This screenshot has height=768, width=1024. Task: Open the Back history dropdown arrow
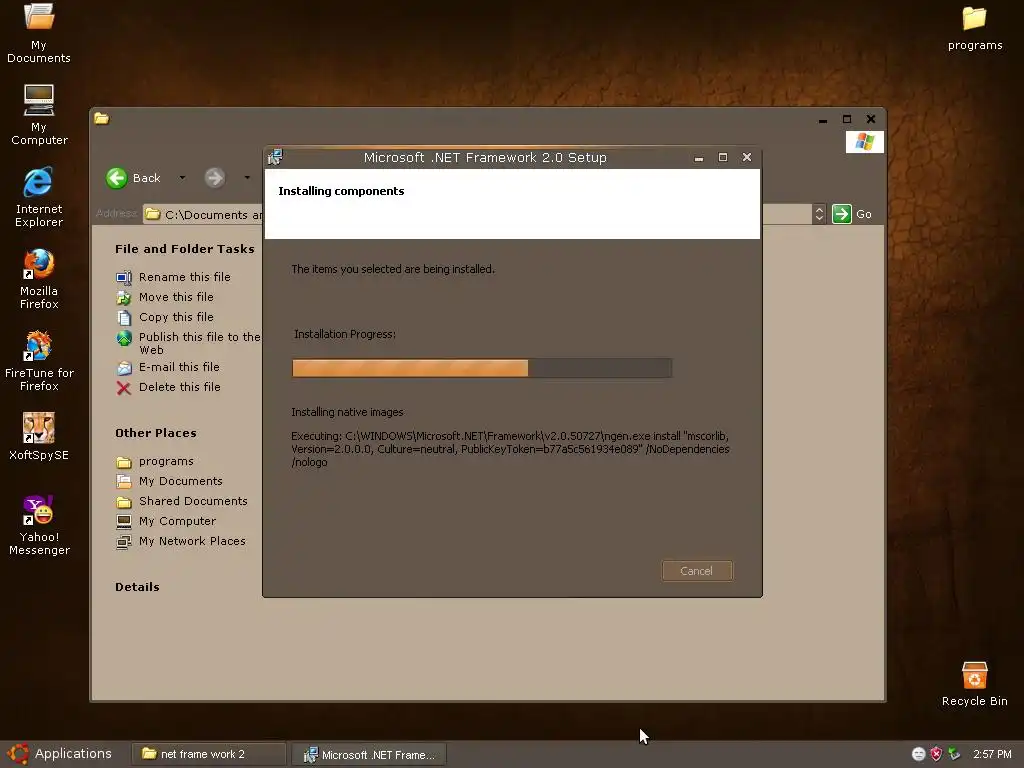pos(182,178)
